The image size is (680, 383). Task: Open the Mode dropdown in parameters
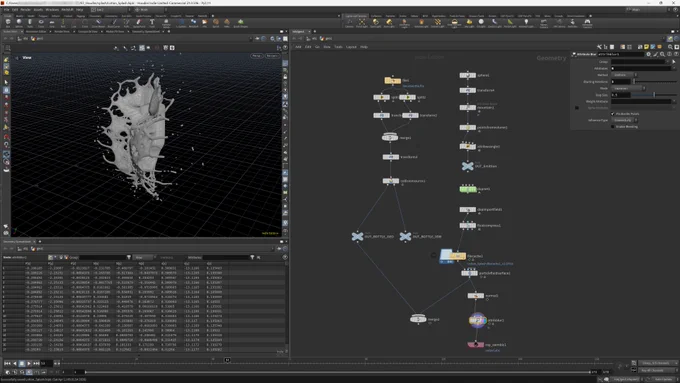click(x=628, y=88)
